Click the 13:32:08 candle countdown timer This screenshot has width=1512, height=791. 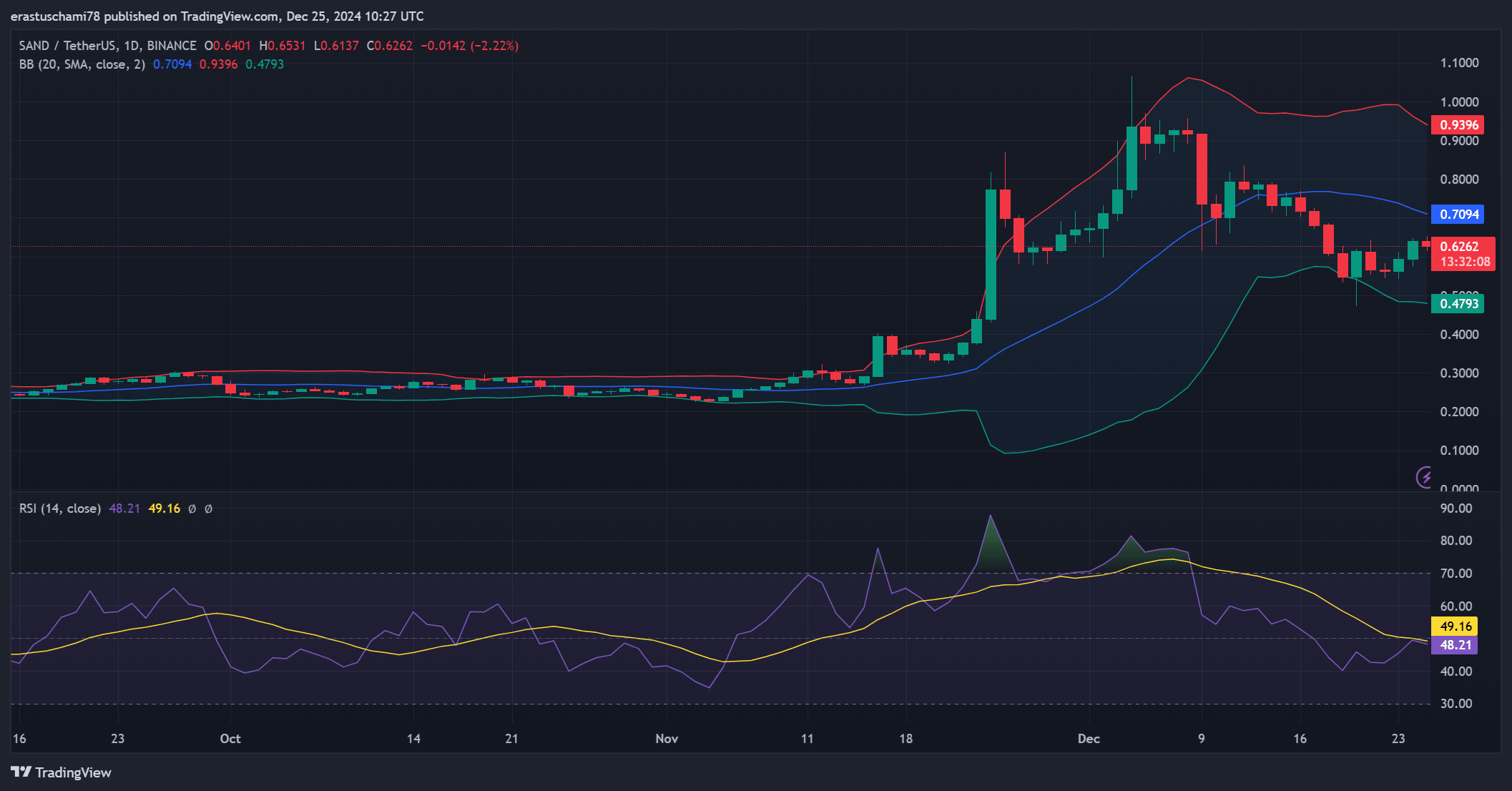tap(1465, 262)
